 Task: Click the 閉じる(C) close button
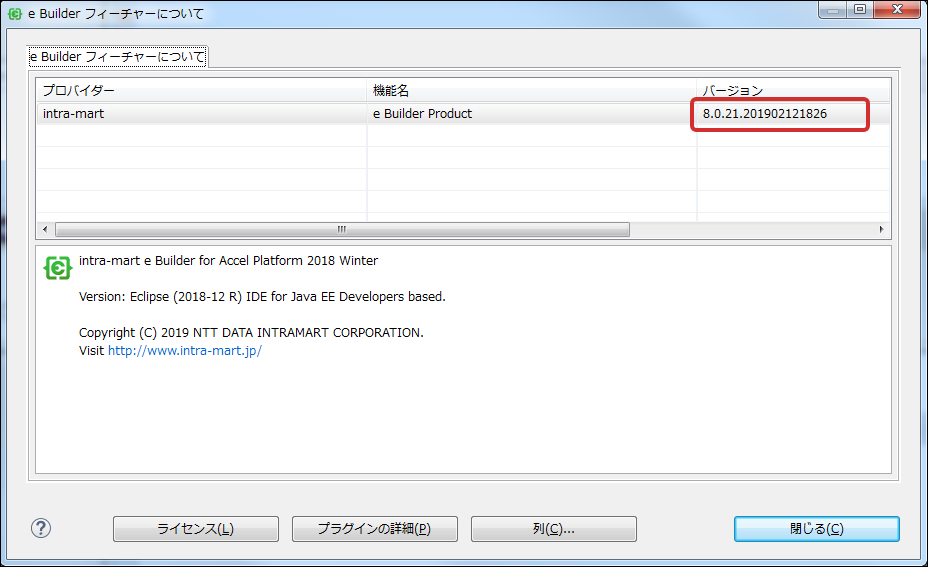coord(817,529)
